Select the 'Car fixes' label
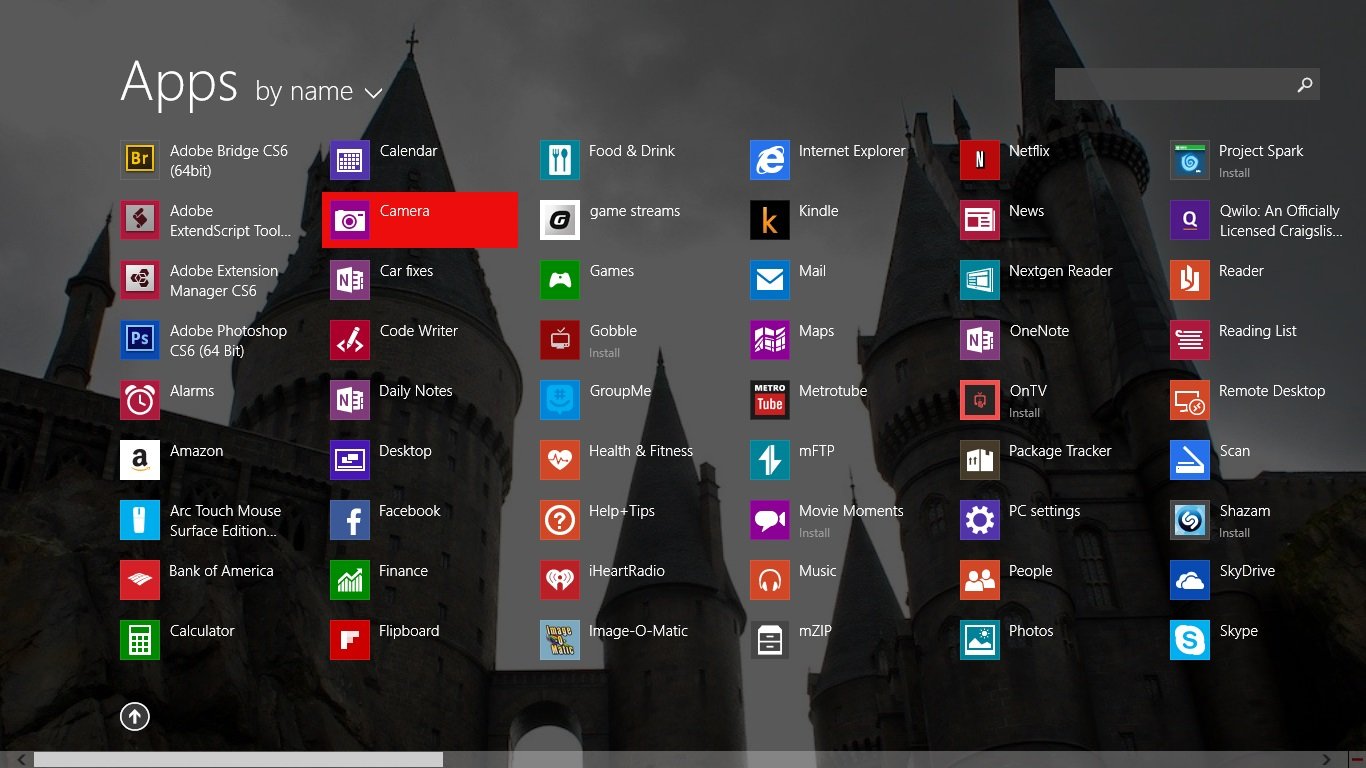Viewport: 1366px width, 768px height. coord(406,271)
